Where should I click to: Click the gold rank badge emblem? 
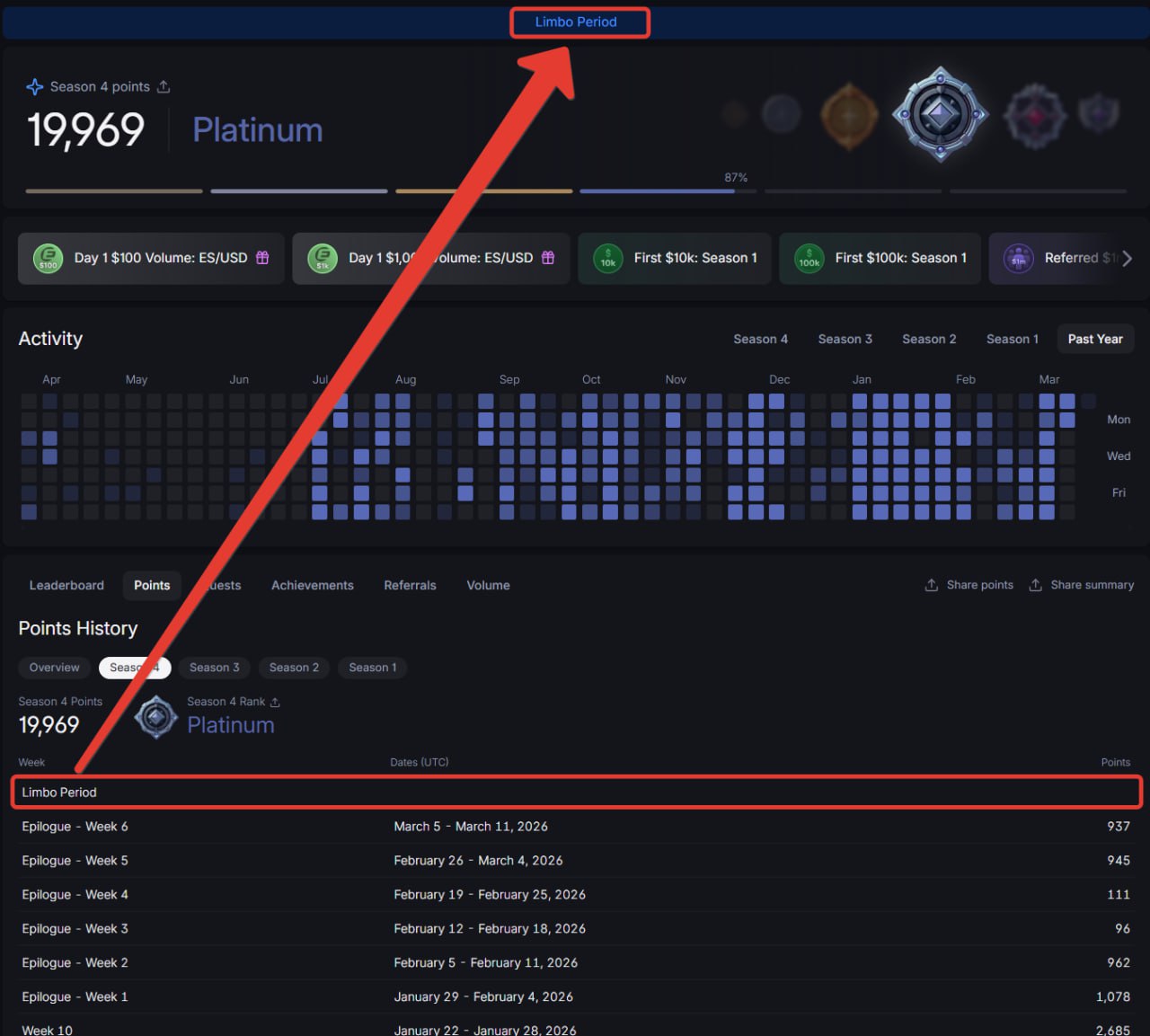pos(849,116)
